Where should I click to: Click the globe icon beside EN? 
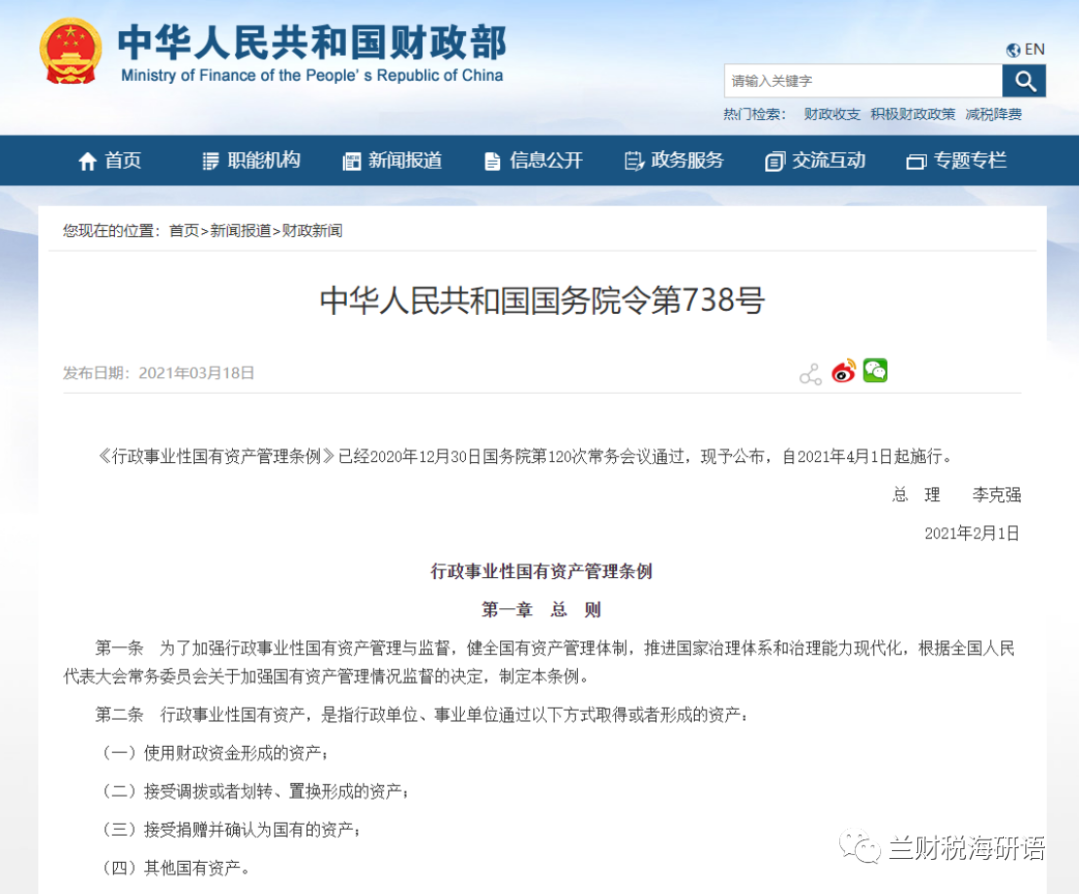tap(1012, 50)
